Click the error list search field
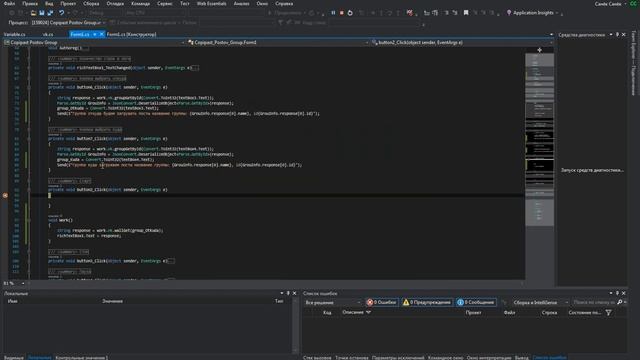The width and height of the screenshot is (640, 360). [x=594, y=302]
